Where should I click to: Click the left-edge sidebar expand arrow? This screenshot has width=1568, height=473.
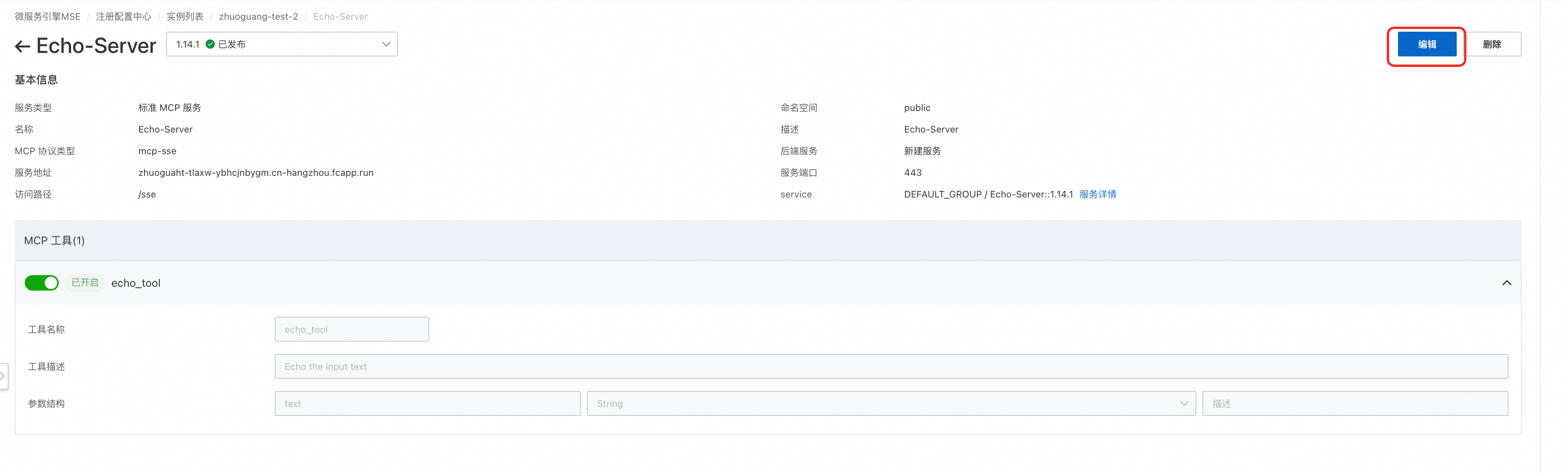pos(3,376)
